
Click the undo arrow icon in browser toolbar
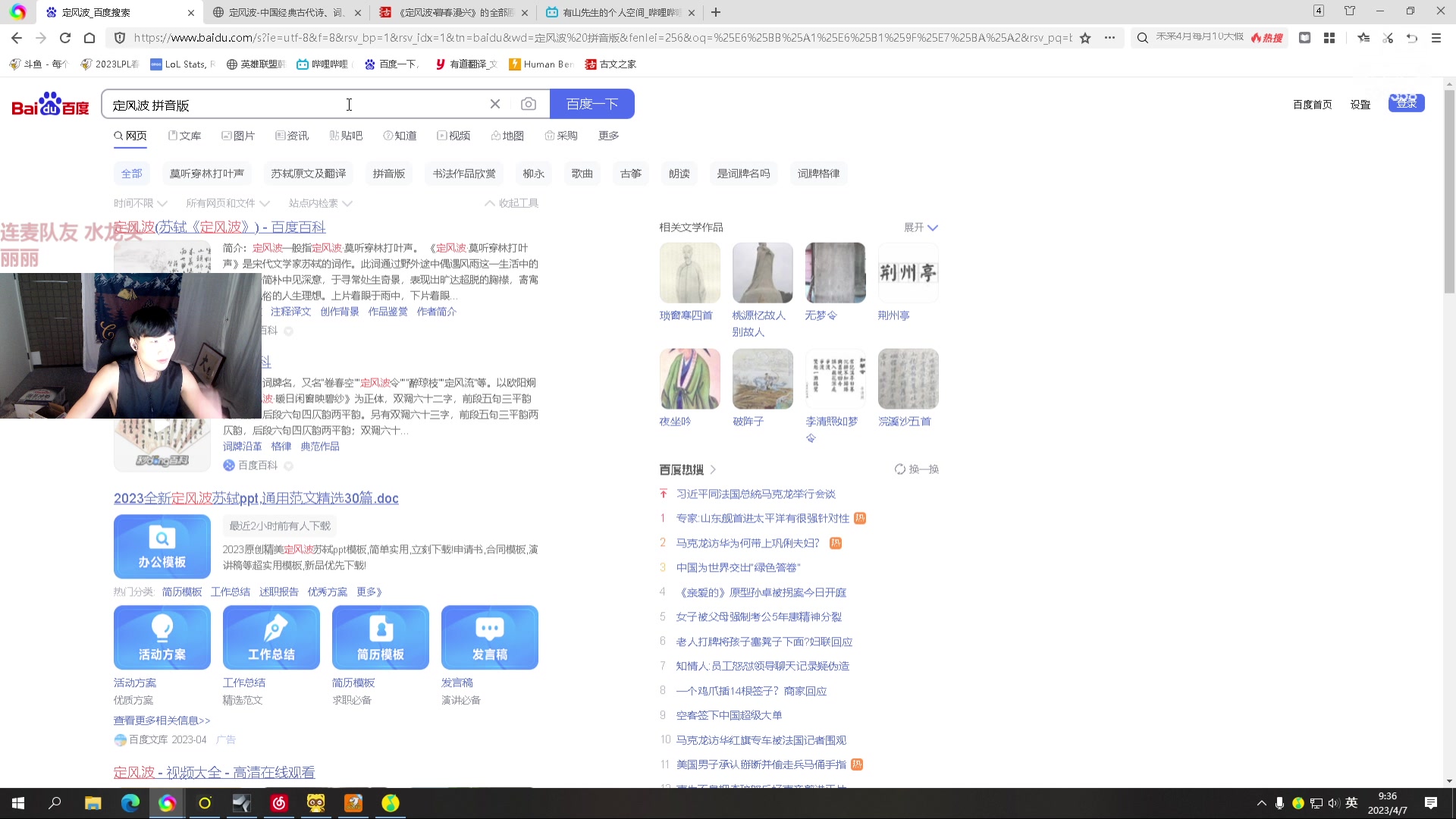[x=1412, y=38]
